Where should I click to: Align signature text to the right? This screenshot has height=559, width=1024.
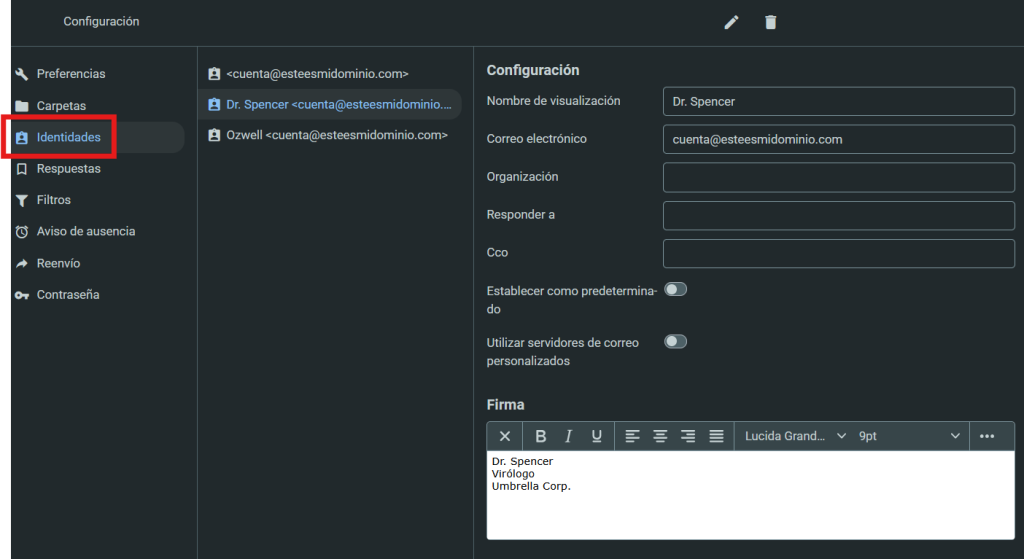pyautogui.click(x=688, y=436)
